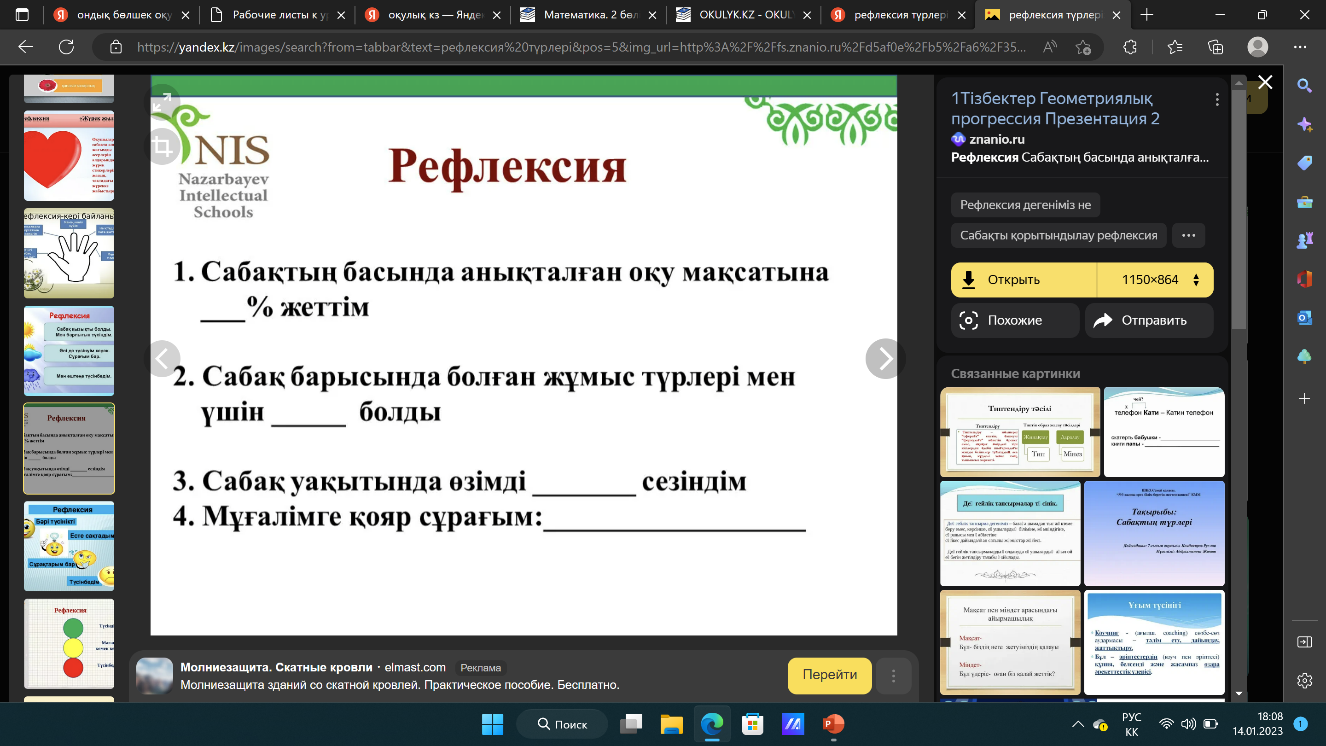This screenshot has width=1326, height=746.
Task: Go to the previous image
Action: pos(163,358)
